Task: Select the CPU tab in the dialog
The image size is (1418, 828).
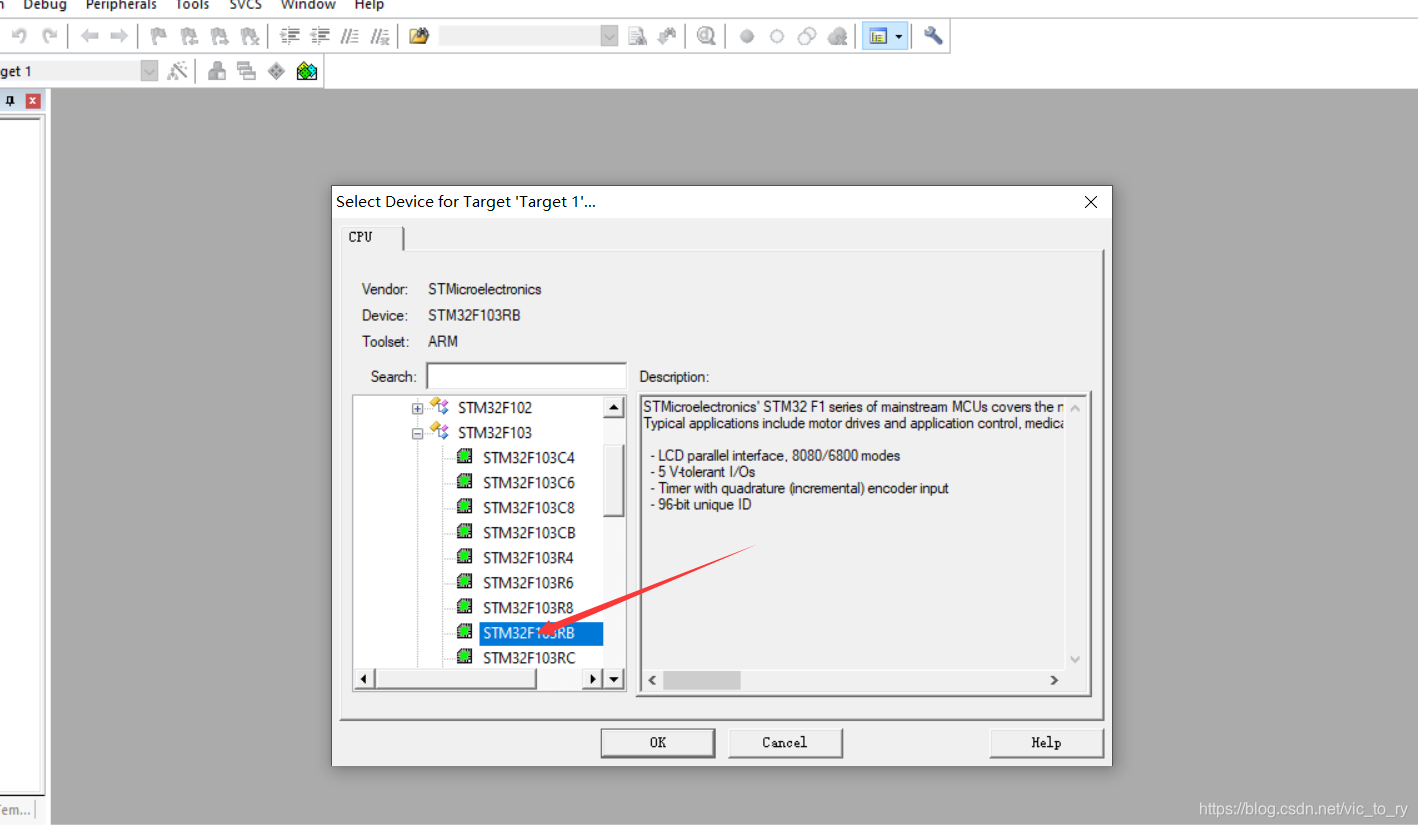Action: [372, 238]
